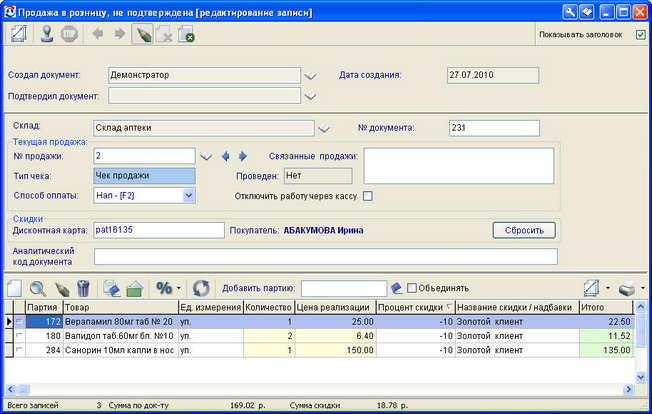Viewport: 652px width, 414px height.
Task: Go to next sale with blue right arrow
Action: (x=243, y=156)
